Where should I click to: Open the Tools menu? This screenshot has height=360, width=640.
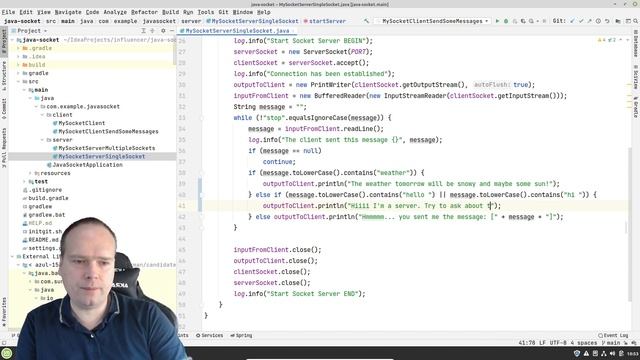205,12
